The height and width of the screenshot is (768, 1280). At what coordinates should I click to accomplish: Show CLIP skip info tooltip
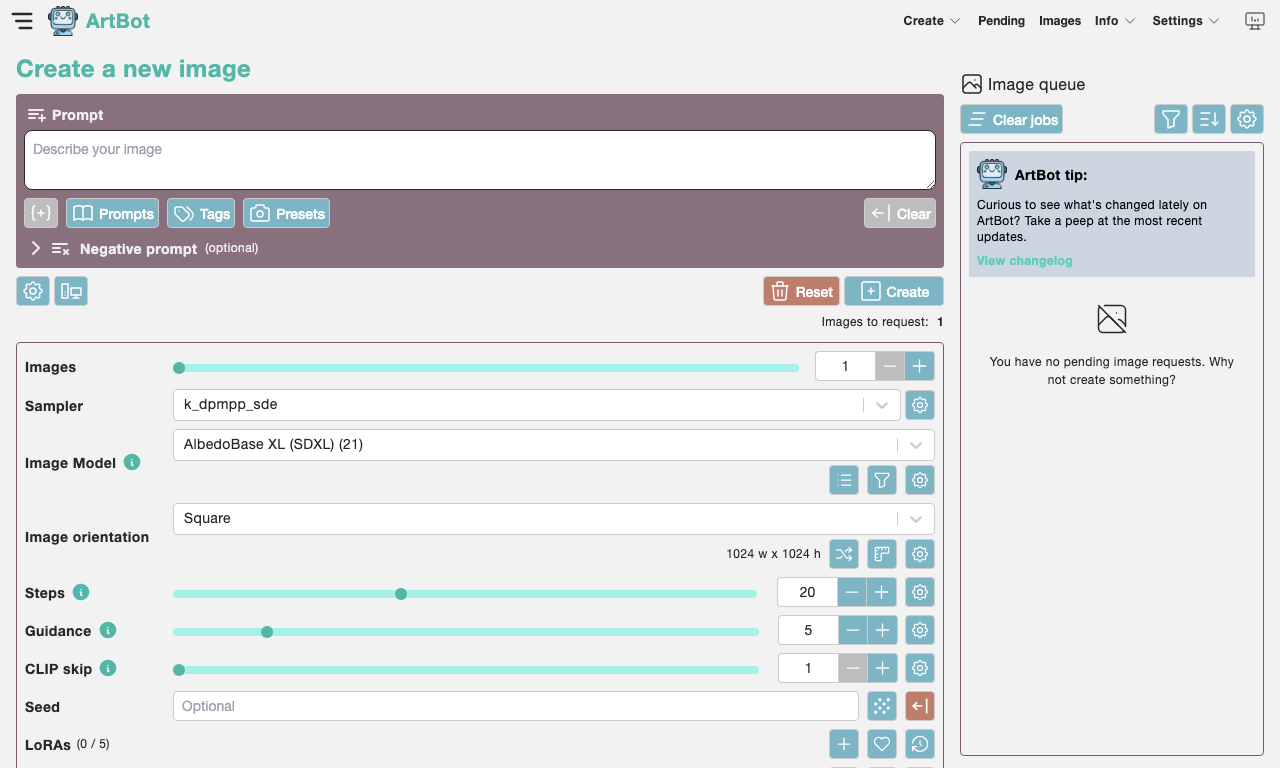pyautogui.click(x=108, y=668)
